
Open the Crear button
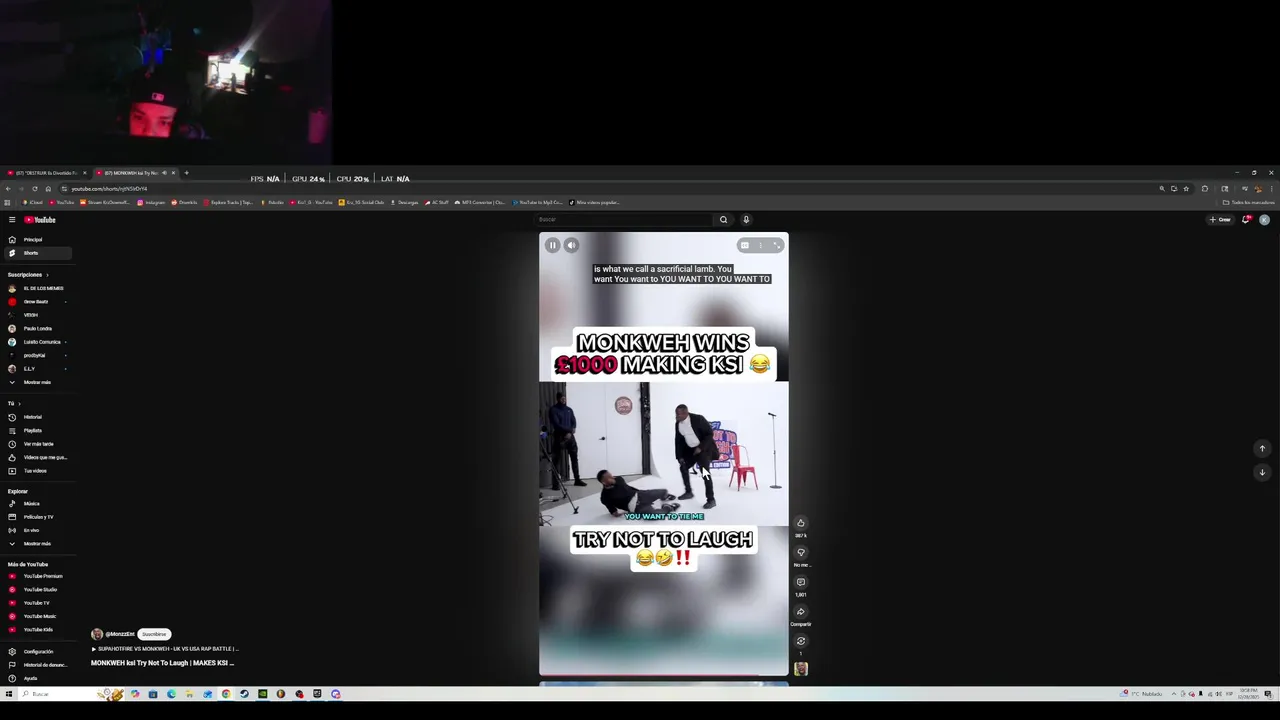point(1220,220)
